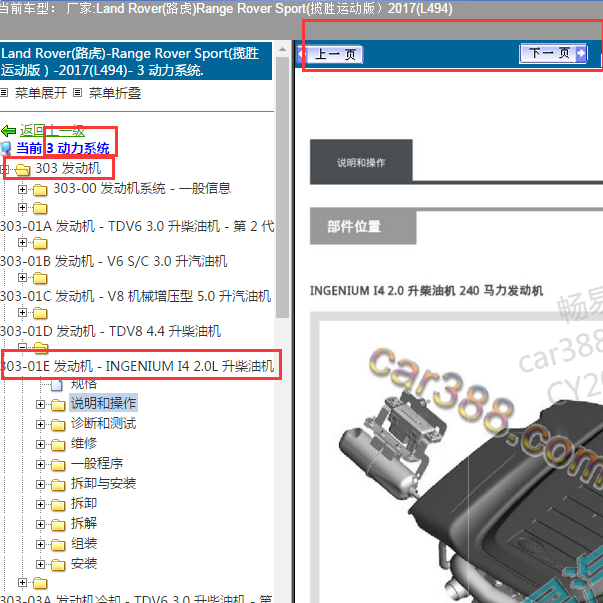
Task: Click folder icon of 诊断和测试
Action: click(58, 425)
